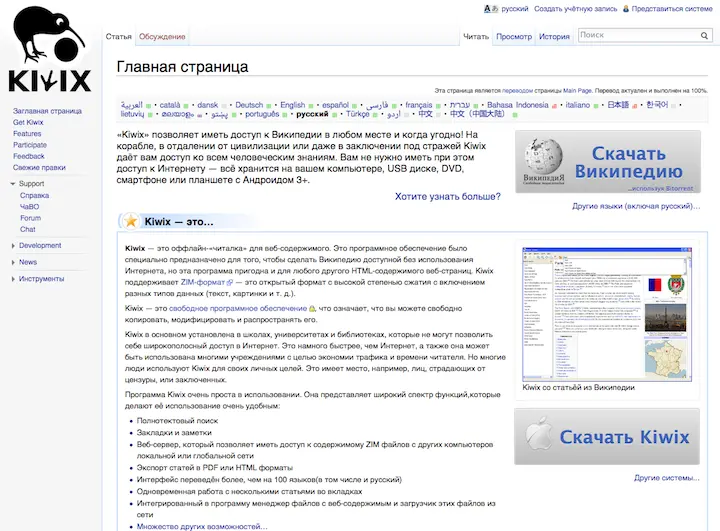Open Features sidebar link
This screenshot has height=531, width=720.
coord(27,134)
